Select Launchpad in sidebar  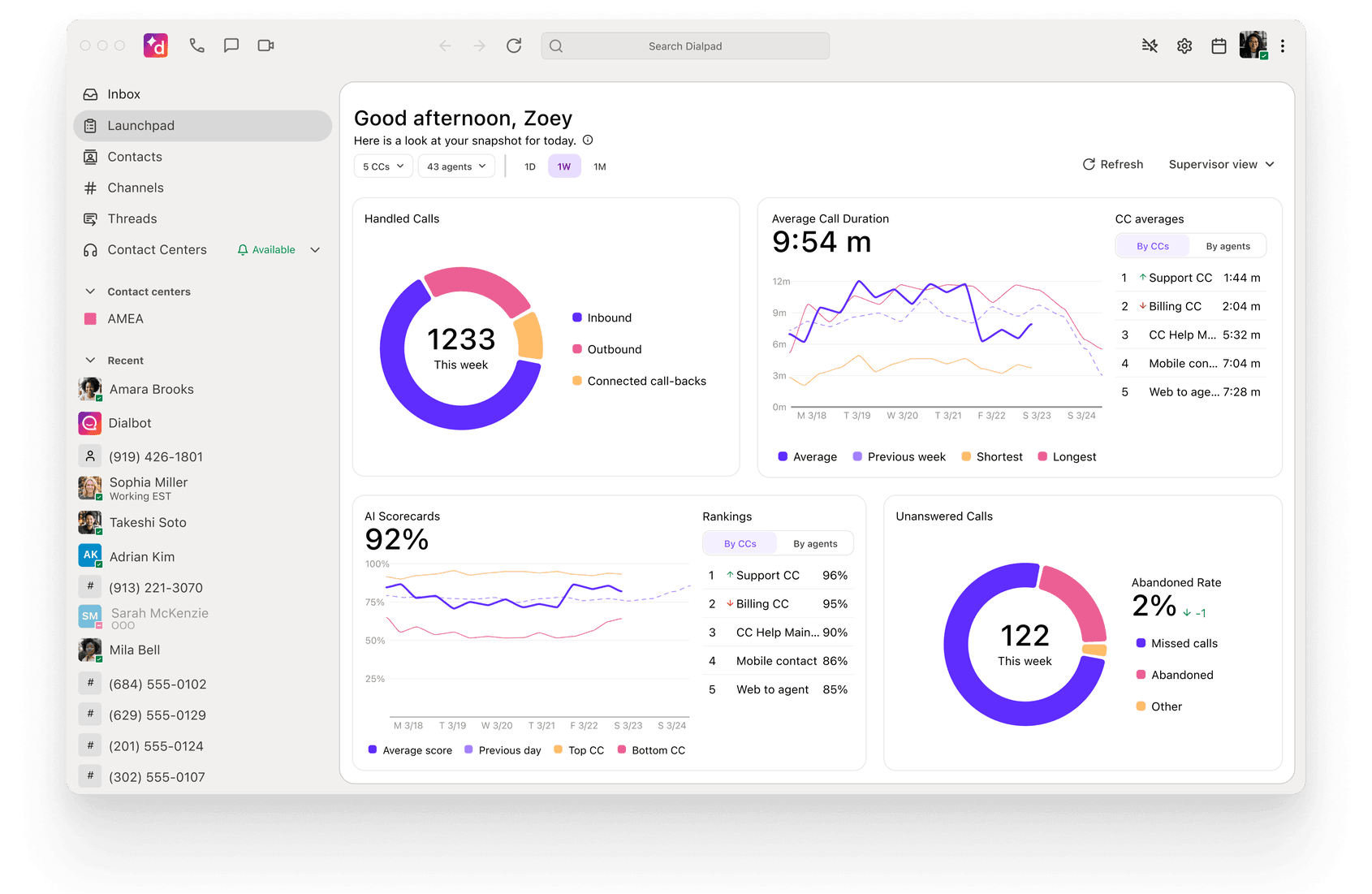point(203,126)
